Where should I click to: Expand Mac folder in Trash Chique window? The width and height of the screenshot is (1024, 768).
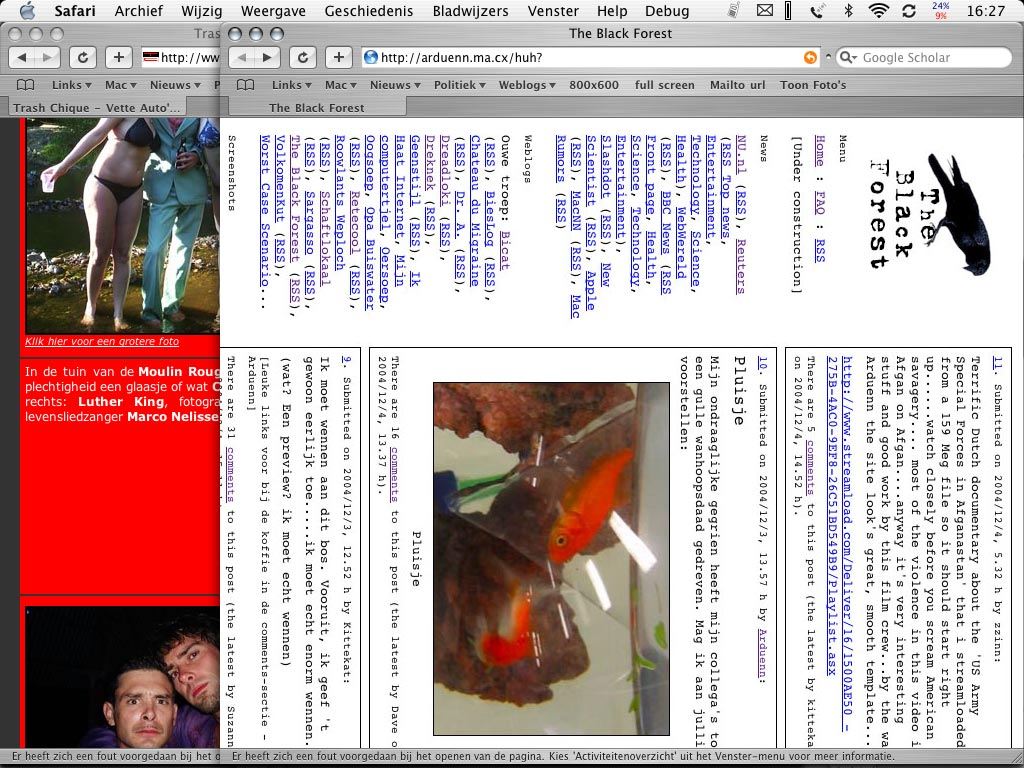point(121,85)
